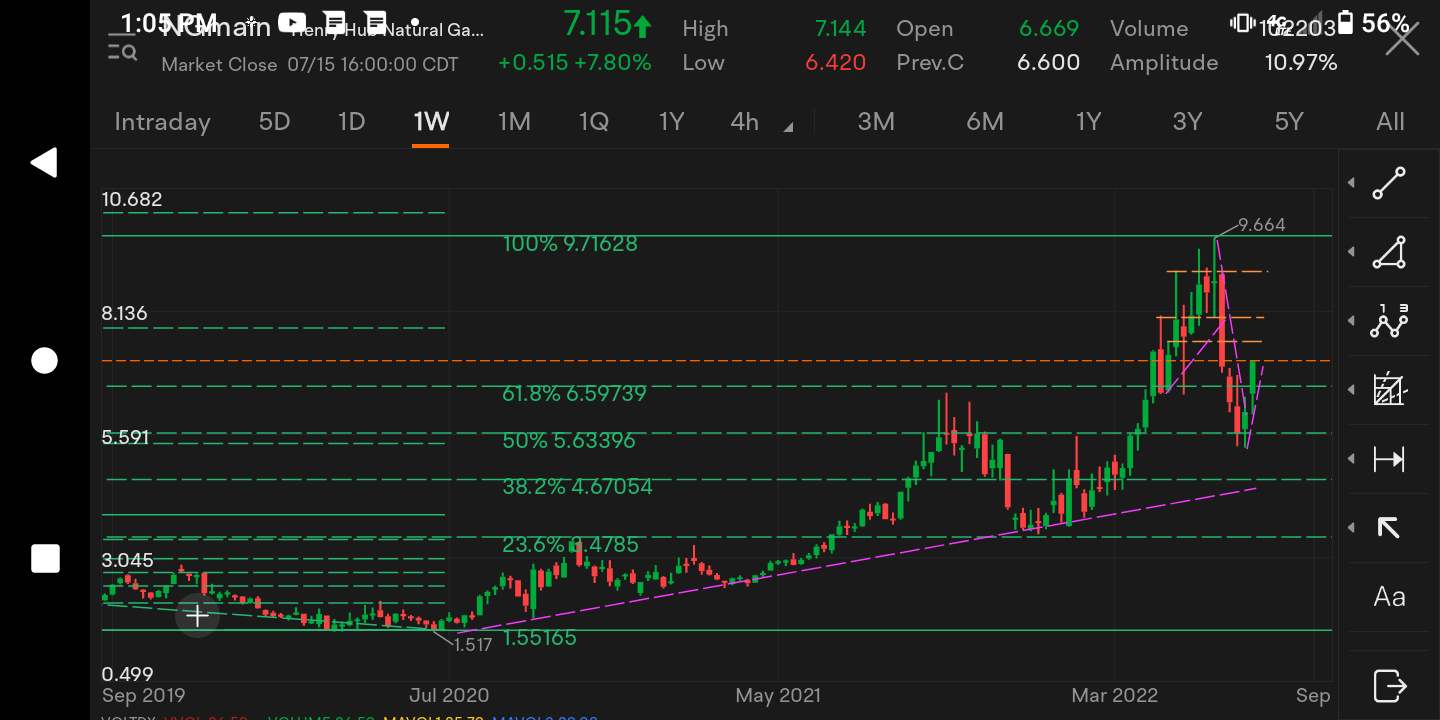The image size is (1440, 720).
Task: Select the triangle shape drawing tool
Action: pos(1389,253)
